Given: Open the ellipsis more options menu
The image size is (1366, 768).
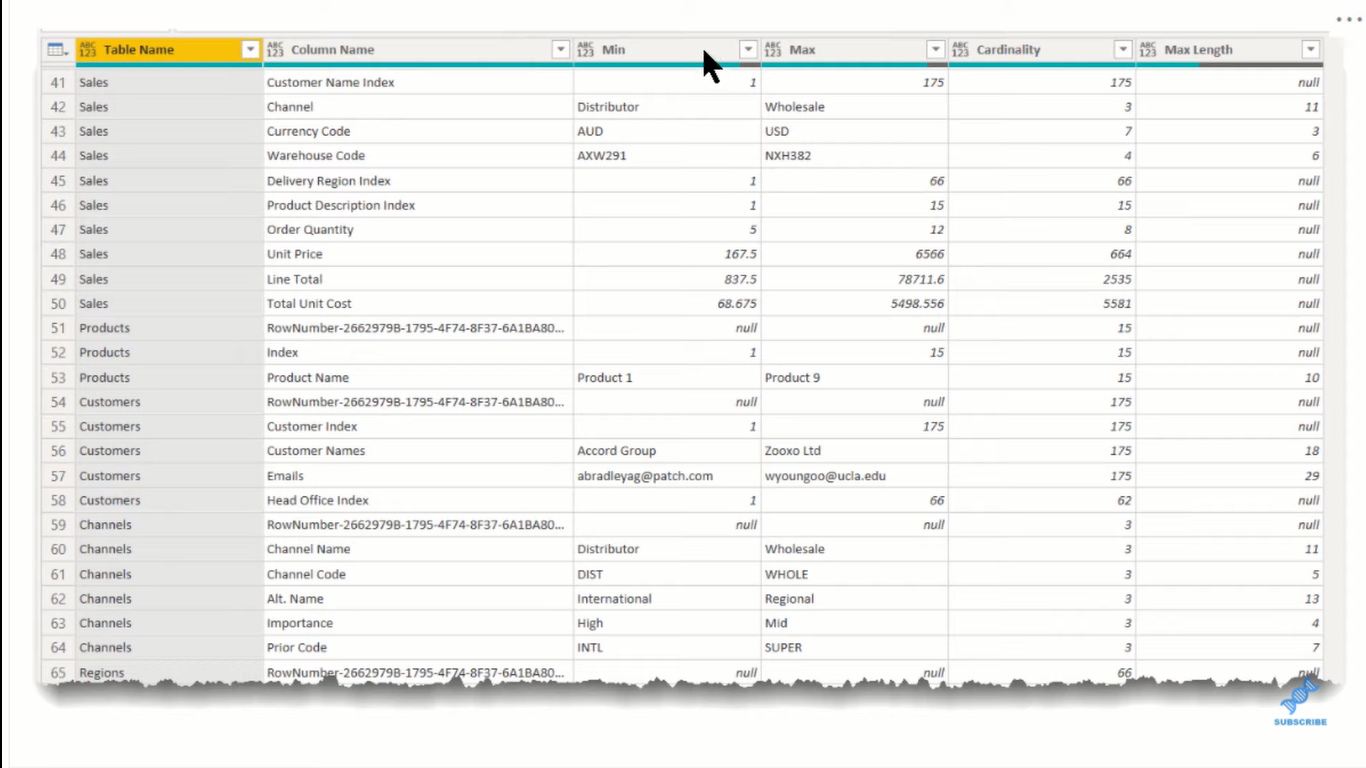Looking at the screenshot, I should point(1348,18).
